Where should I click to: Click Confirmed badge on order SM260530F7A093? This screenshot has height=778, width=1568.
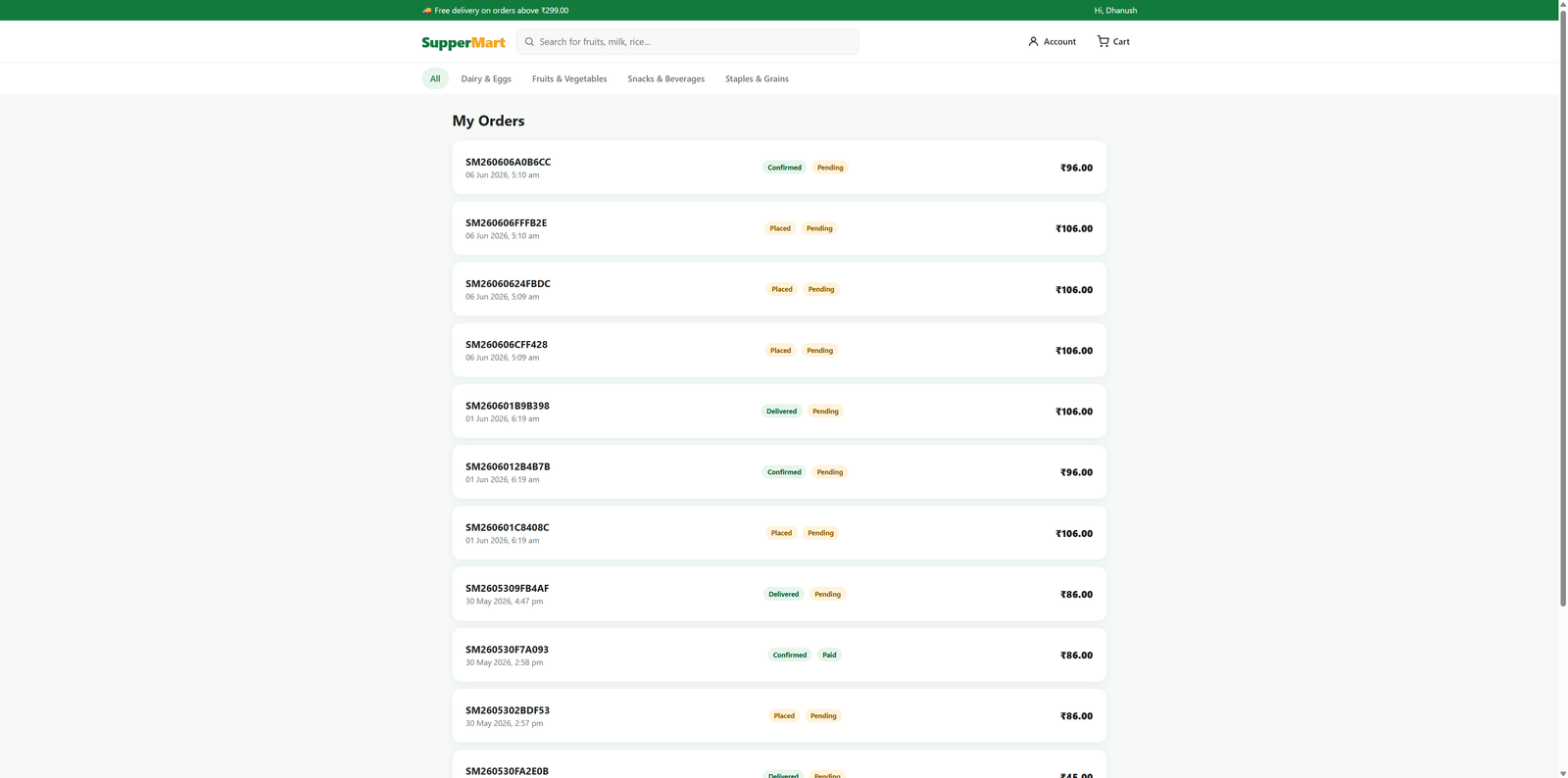(790, 655)
